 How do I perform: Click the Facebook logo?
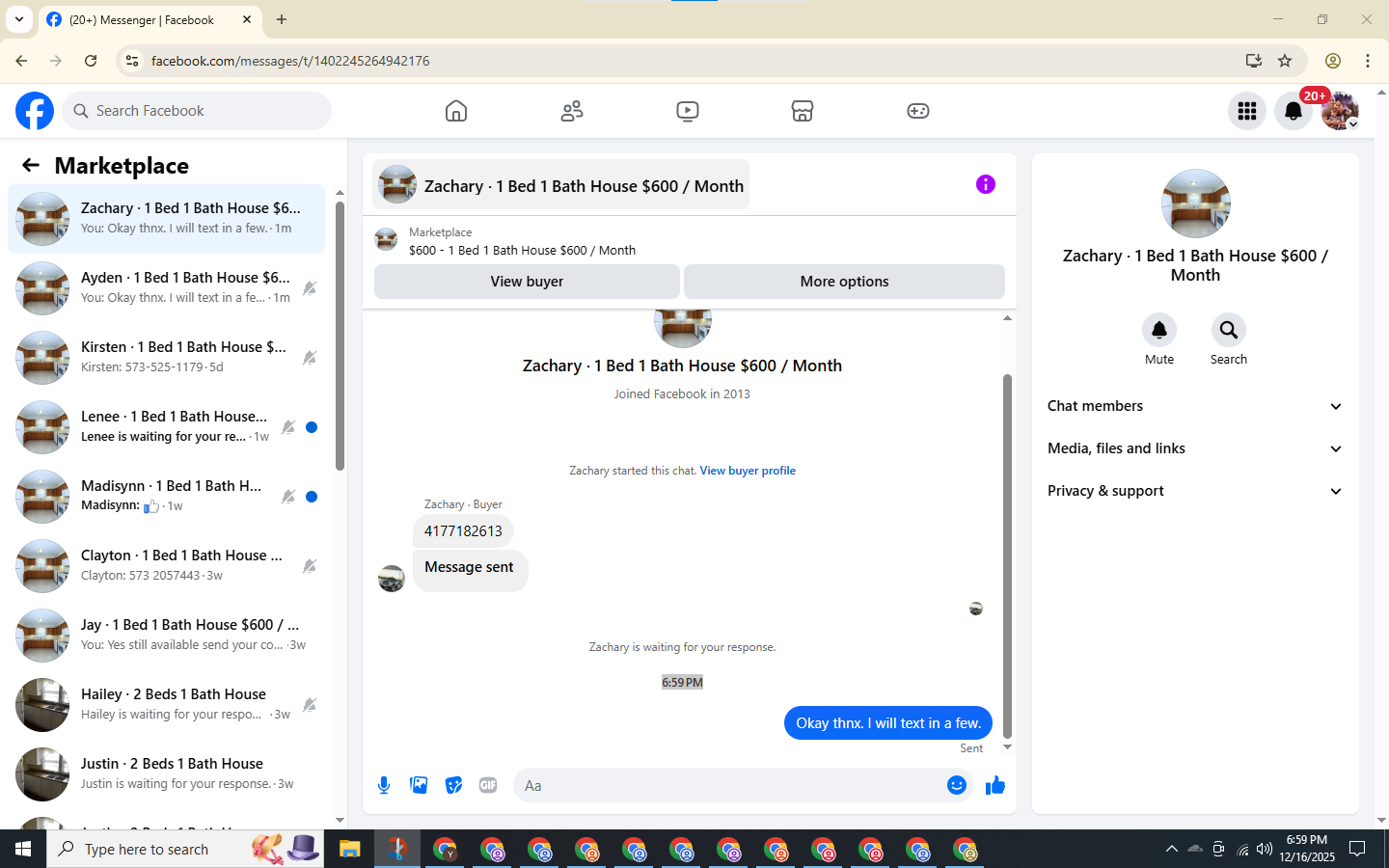[x=35, y=111]
